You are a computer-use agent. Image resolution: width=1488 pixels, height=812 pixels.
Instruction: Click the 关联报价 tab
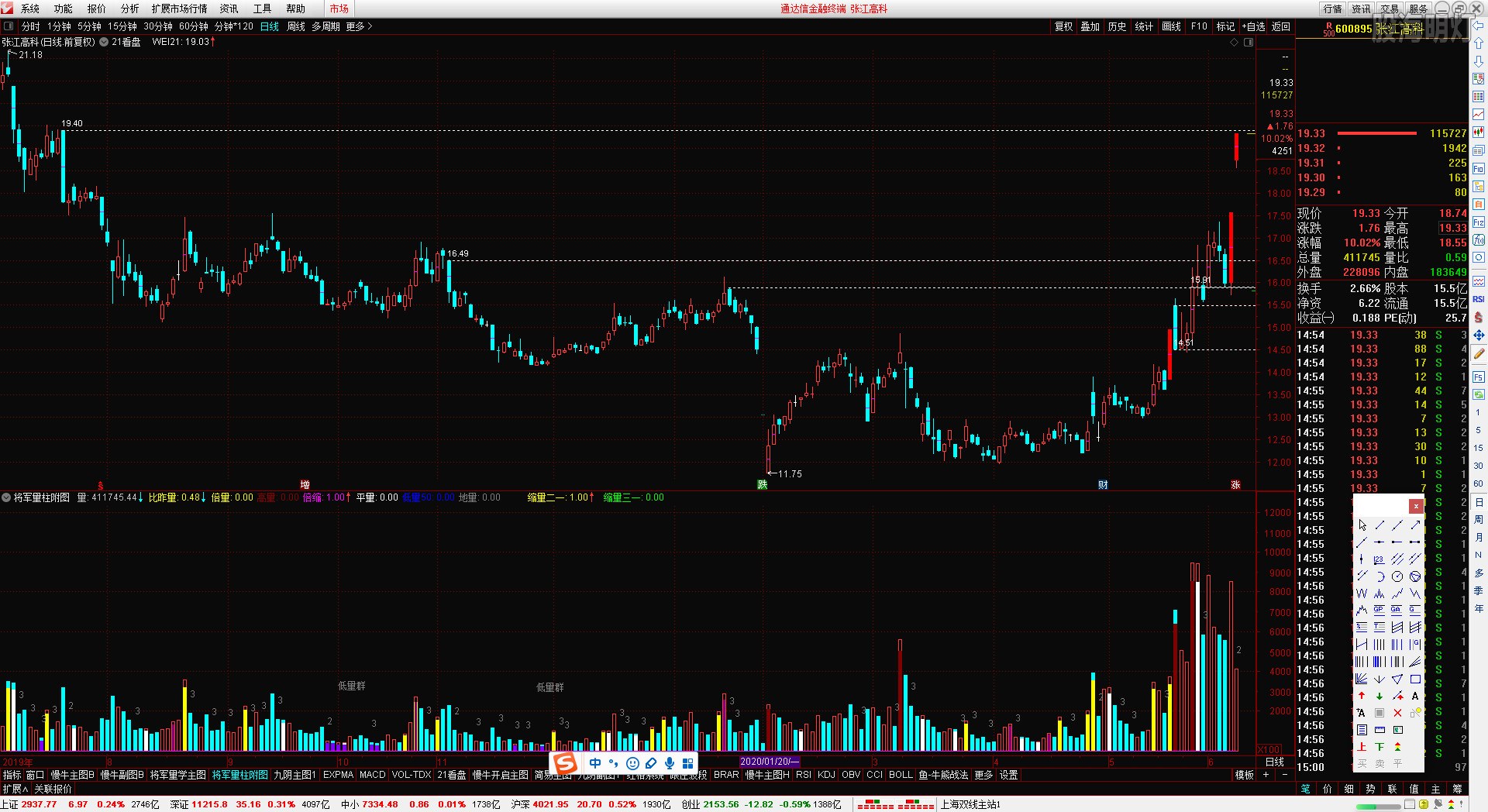pos(53,789)
